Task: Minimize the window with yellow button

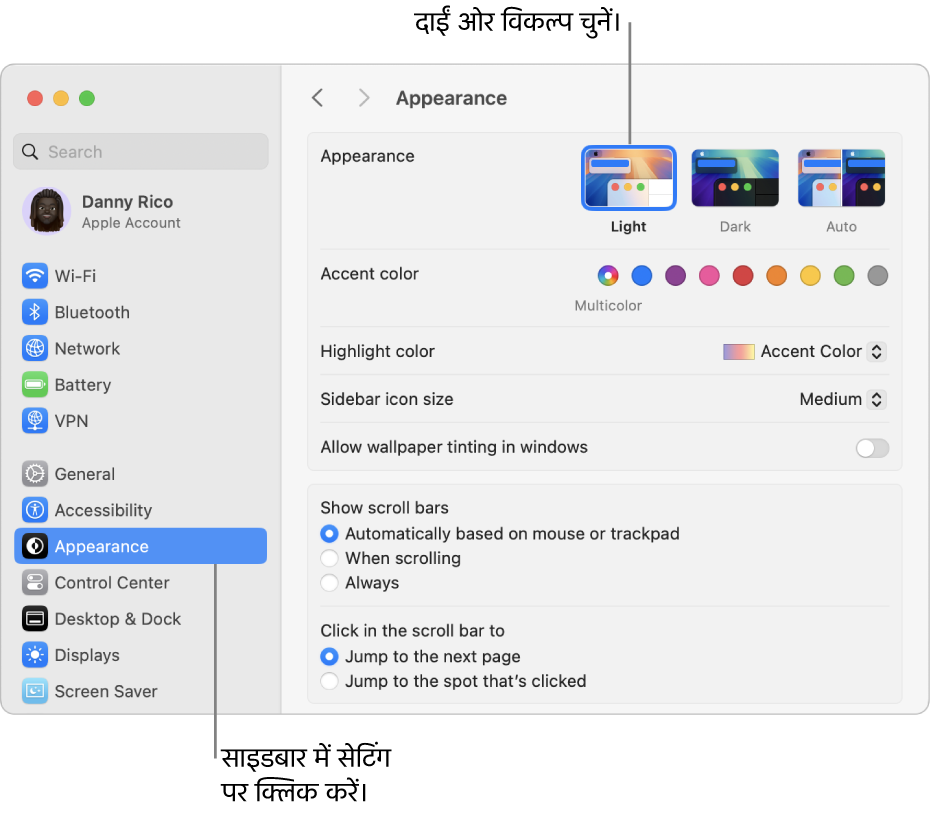Action: tap(61, 98)
